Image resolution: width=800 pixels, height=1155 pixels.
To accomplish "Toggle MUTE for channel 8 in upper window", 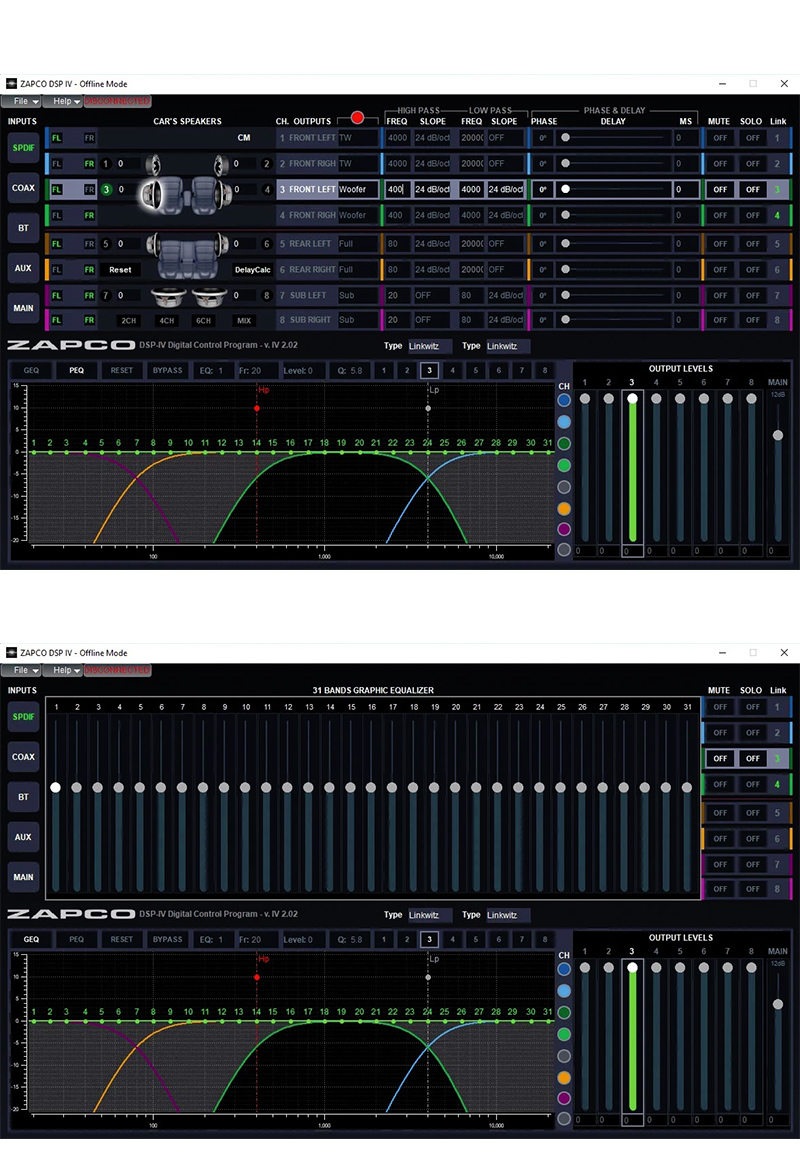I will pyautogui.click(x=720, y=320).
